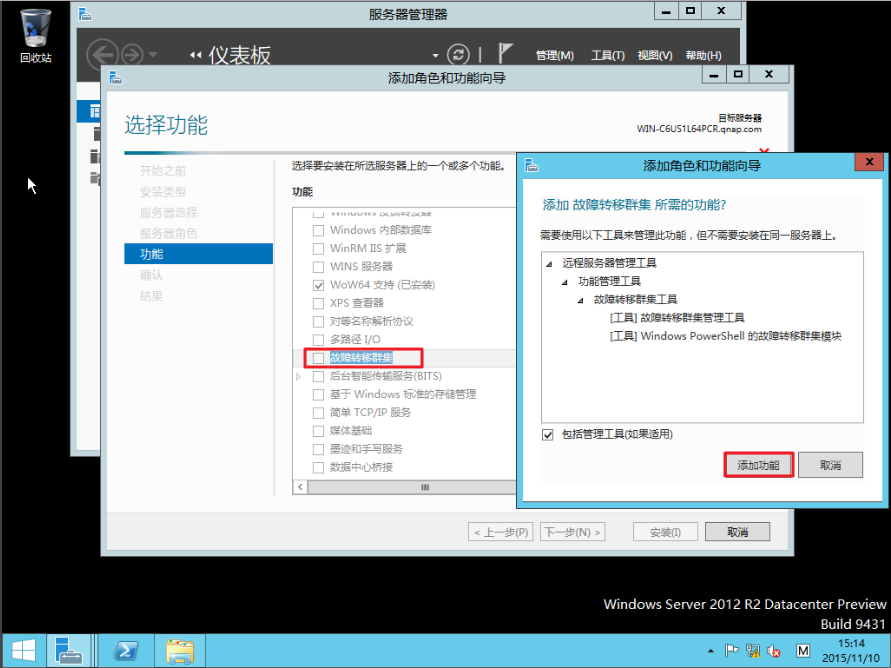This screenshot has height=668, width=891.
Task: Check the 后台智能传输服务(BITS) checkbox
Action: [x=319, y=376]
